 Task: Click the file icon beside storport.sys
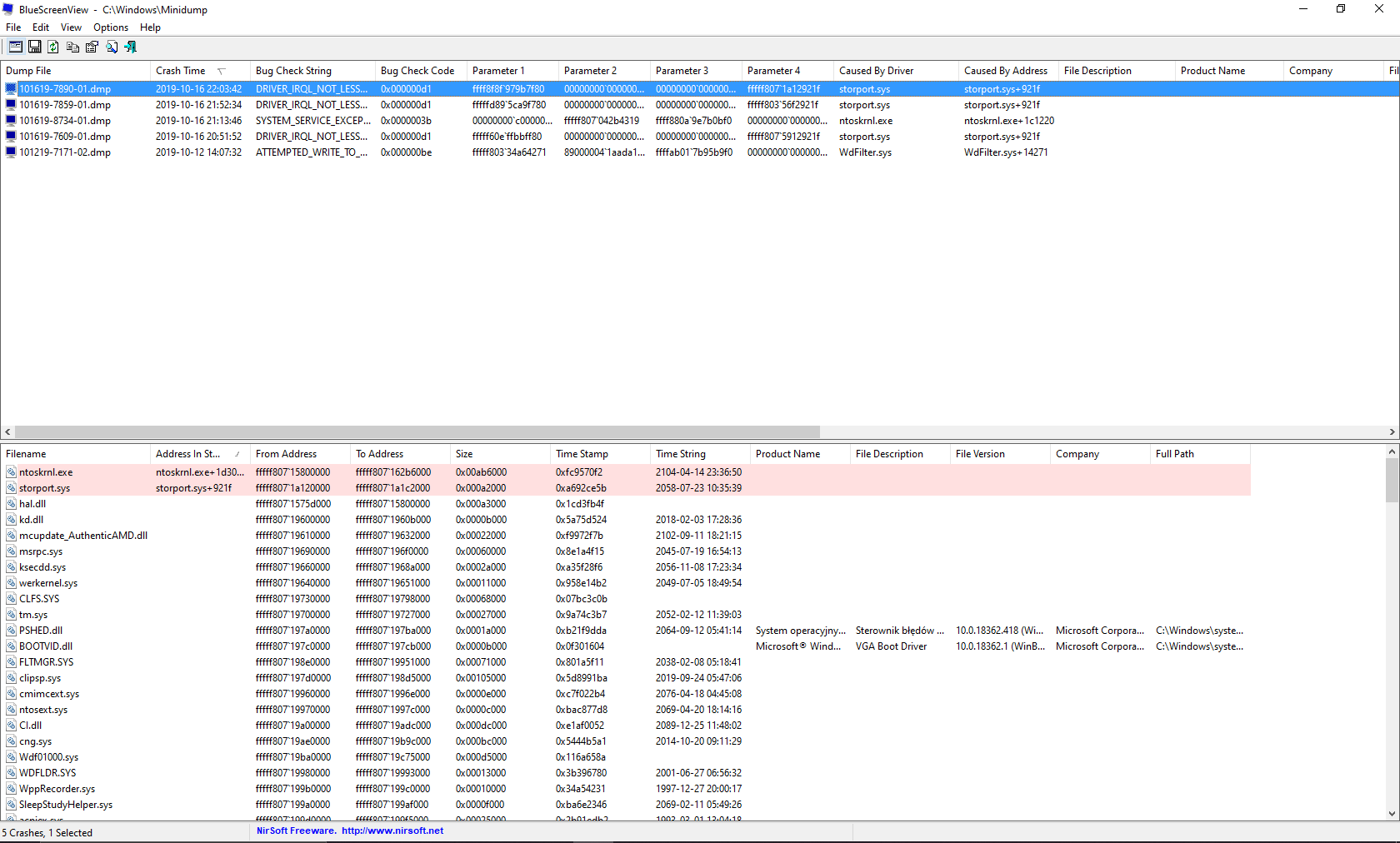[x=12, y=488]
